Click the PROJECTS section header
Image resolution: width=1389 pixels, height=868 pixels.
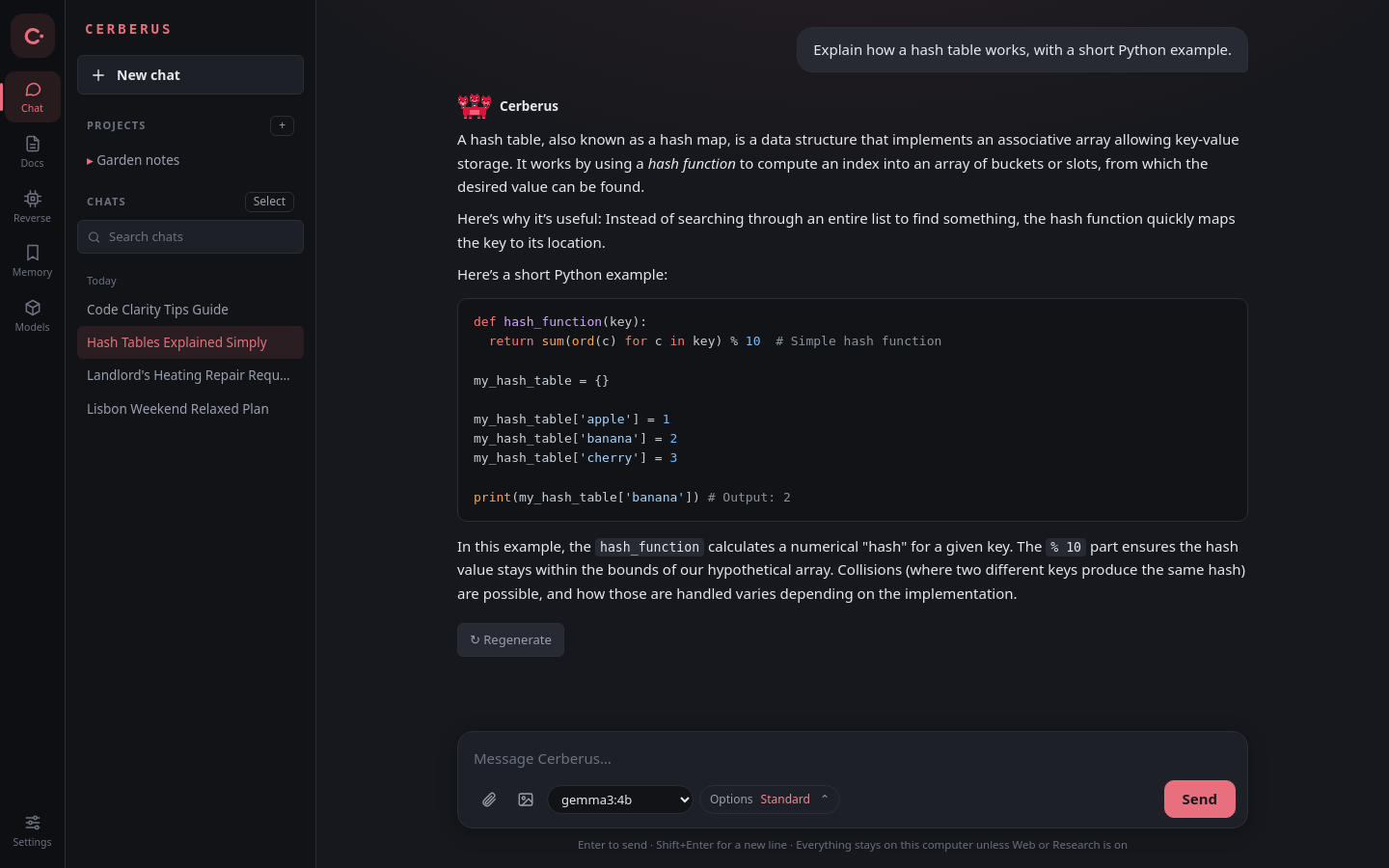point(116,125)
